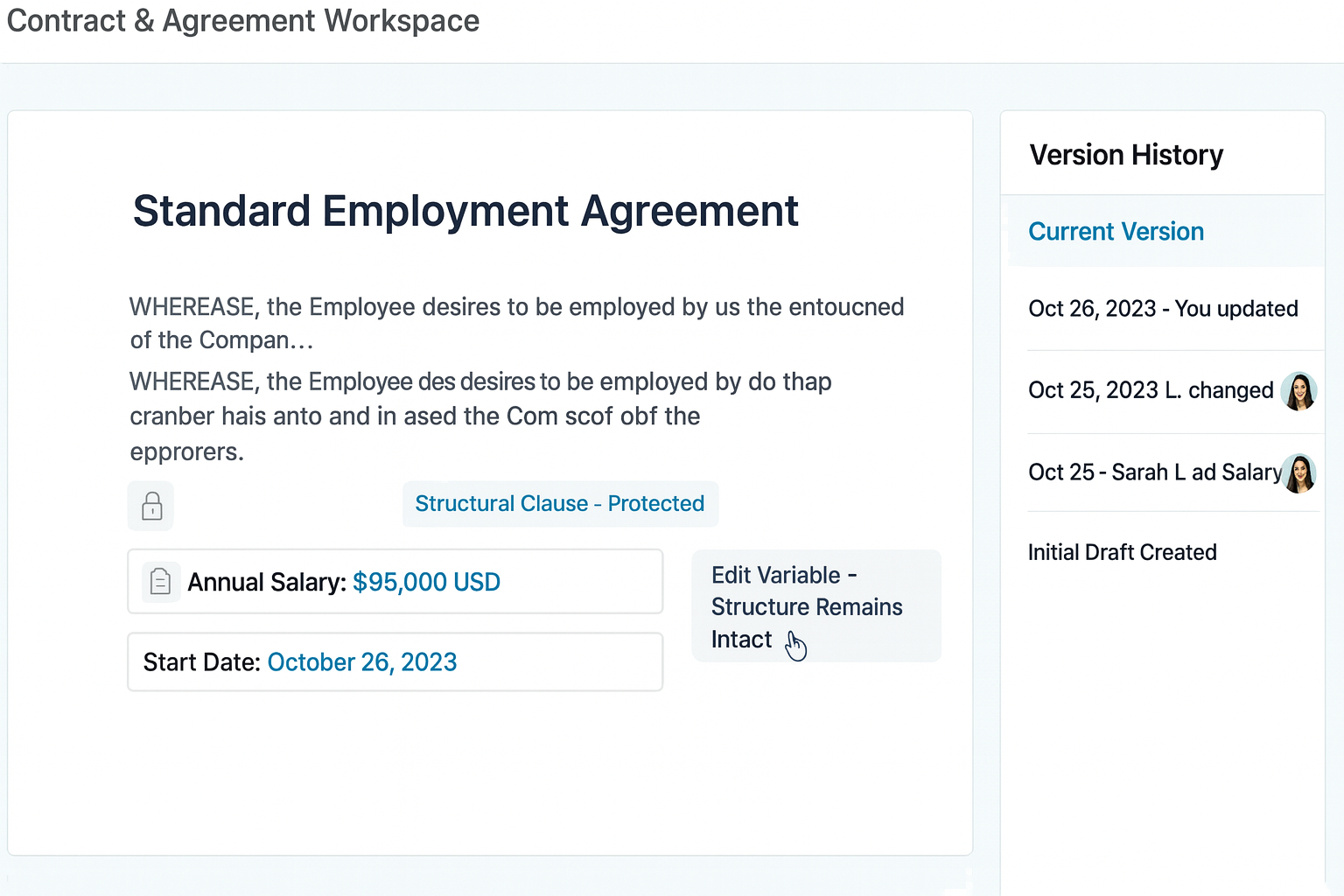This screenshot has width=1344, height=896.
Task: Select the 'Oct 25, 2023 L. changed' version text
Action: point(1150,390)
